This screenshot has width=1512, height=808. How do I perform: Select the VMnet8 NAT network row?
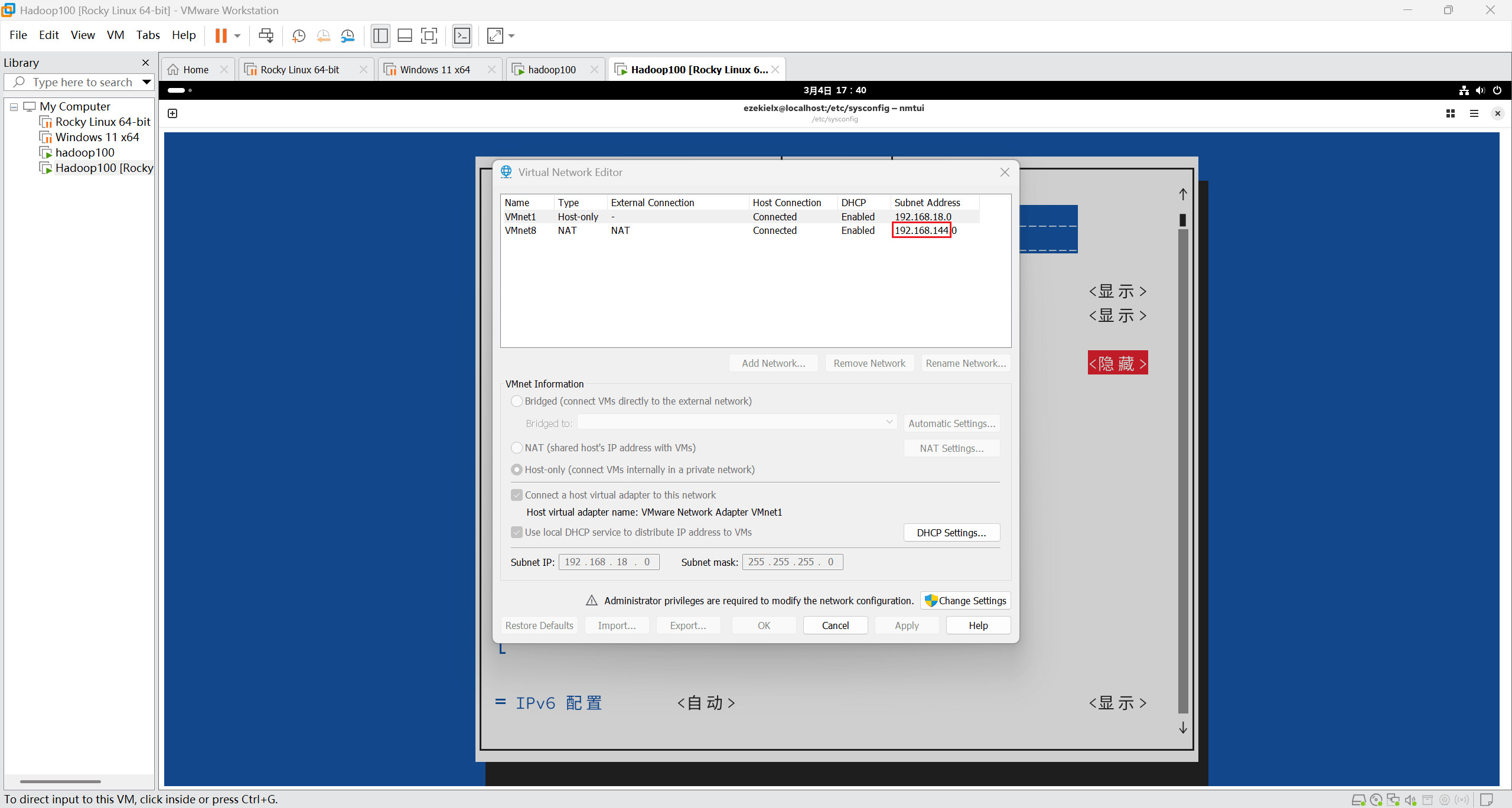(x=739, y=230)
